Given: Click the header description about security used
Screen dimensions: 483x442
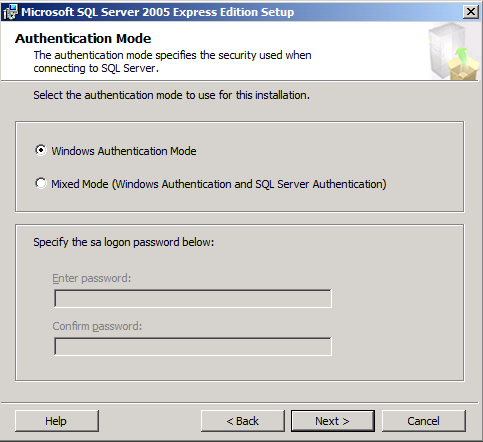Looking at the screenshot, I should click(x=172, y=62).
